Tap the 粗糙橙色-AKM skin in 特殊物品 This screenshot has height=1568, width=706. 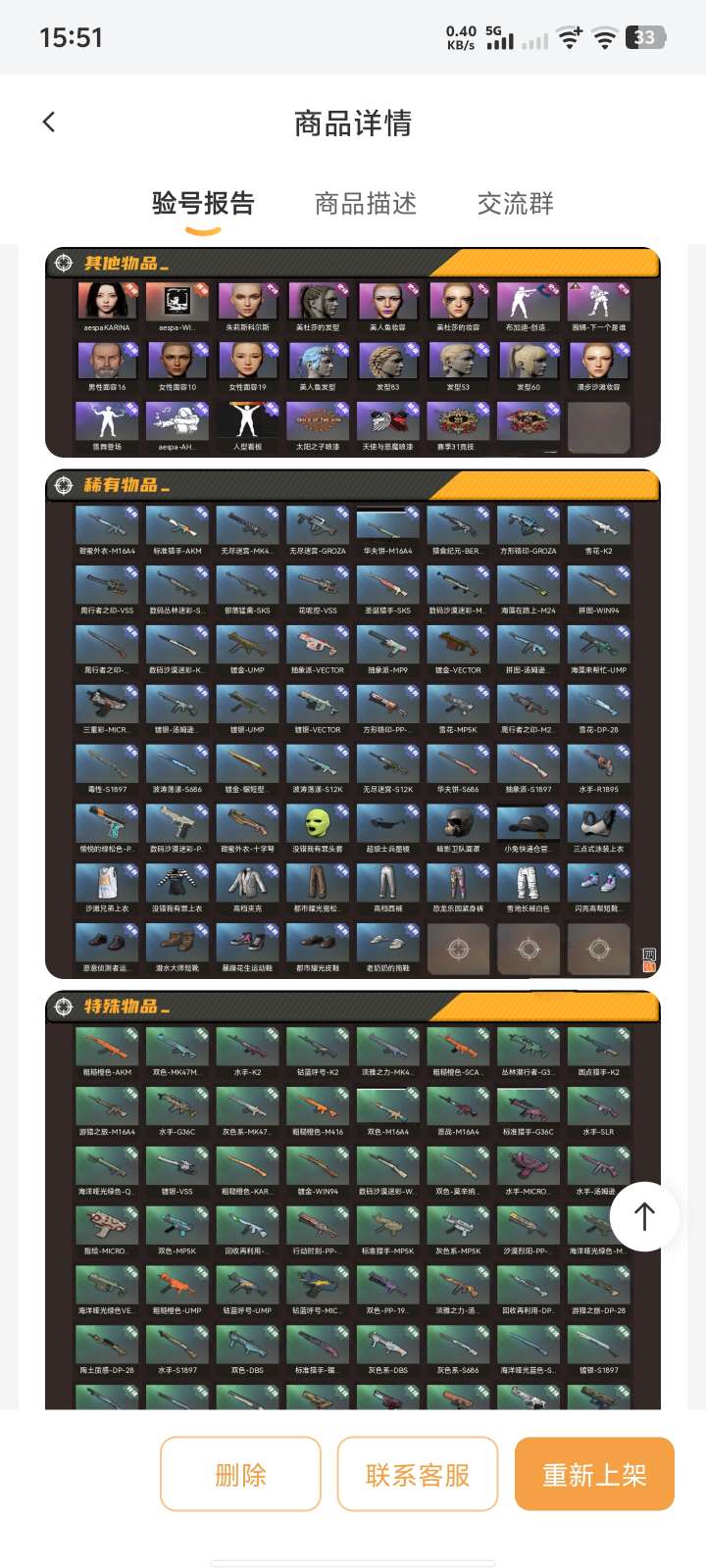click(107, 1048)
